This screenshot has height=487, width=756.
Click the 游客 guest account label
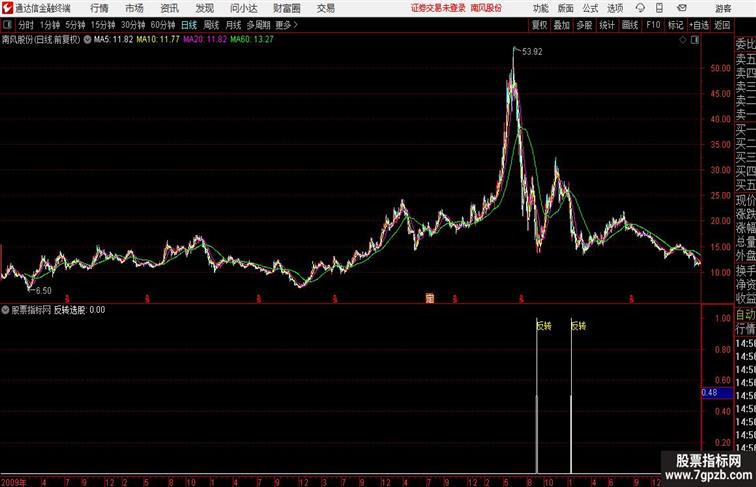click(x=723, y=8)
